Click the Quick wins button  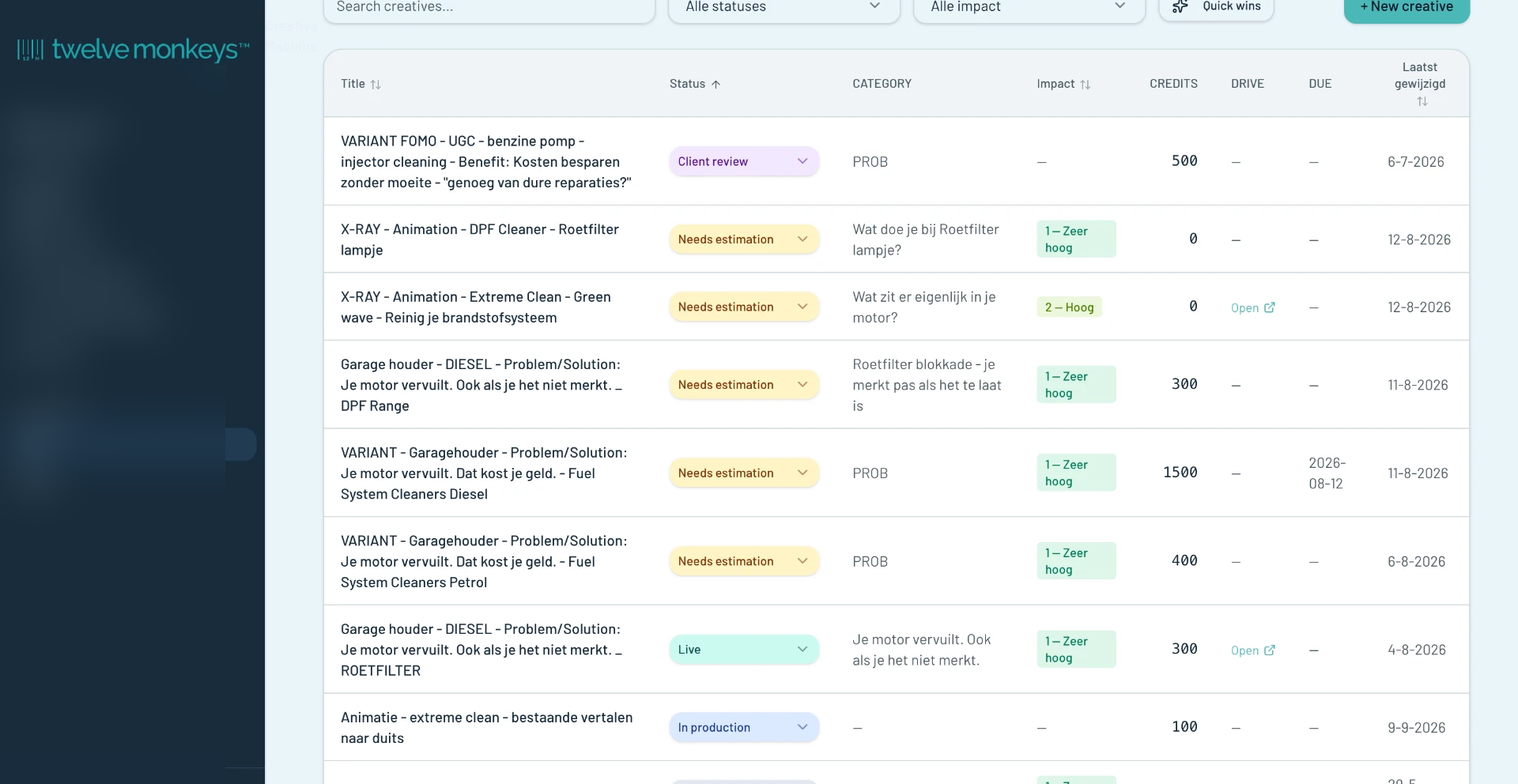pyautogui.click(x=1216, y=8)
